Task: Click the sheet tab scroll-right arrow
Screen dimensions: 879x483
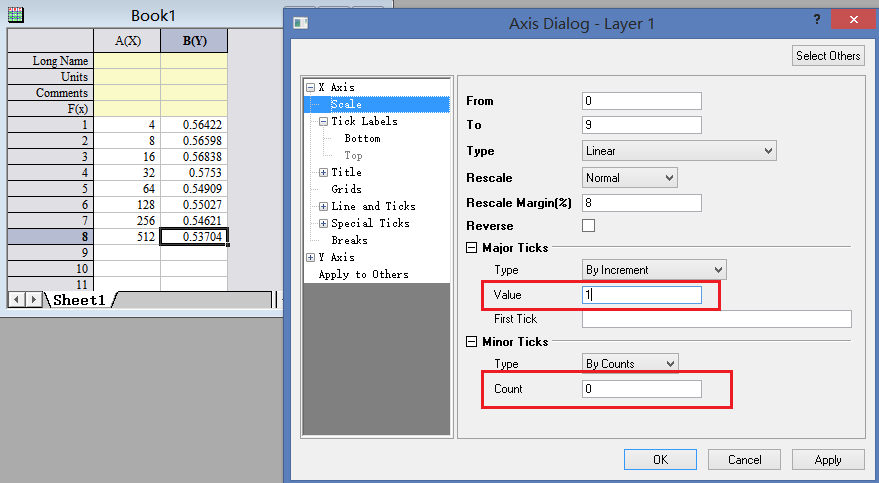Action: click(x=34, y=300)
